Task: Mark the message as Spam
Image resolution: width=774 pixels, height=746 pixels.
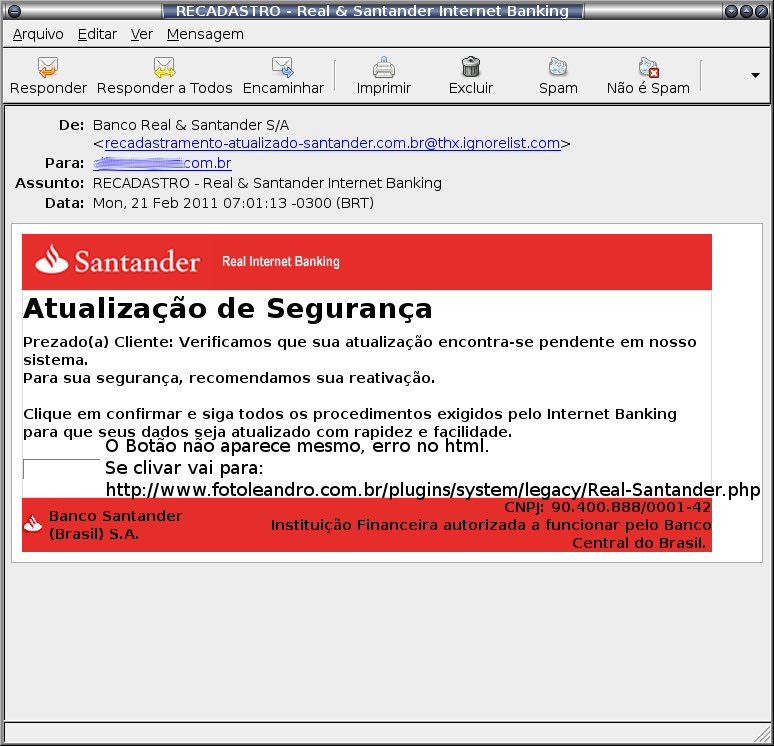Action: pos(558,67)
